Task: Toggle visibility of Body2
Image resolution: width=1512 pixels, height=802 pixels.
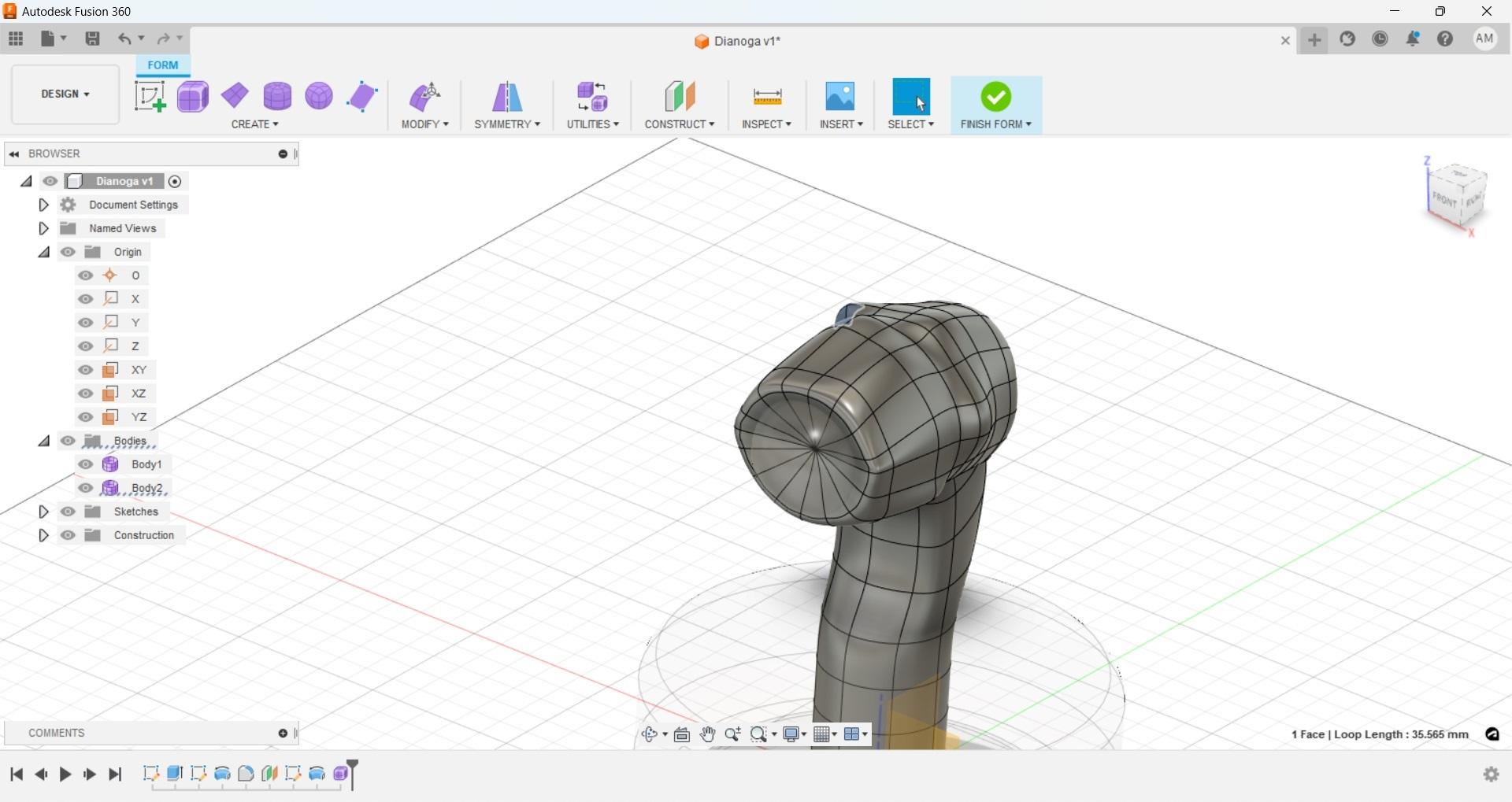Action: click(x=86, y=488)
